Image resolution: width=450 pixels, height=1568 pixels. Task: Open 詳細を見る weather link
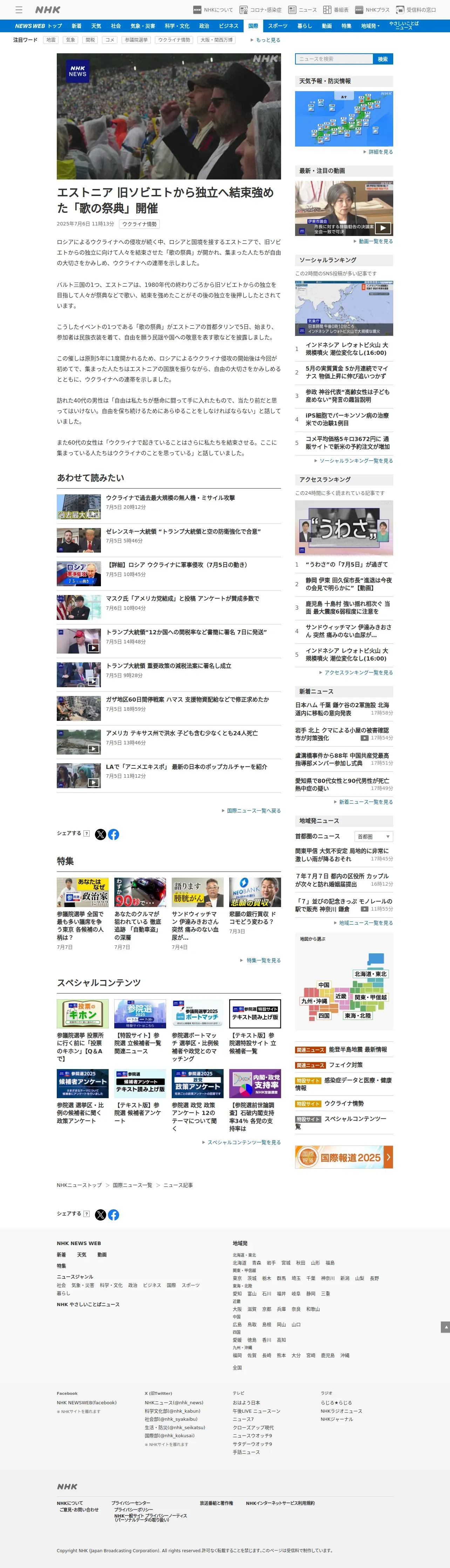378,152
